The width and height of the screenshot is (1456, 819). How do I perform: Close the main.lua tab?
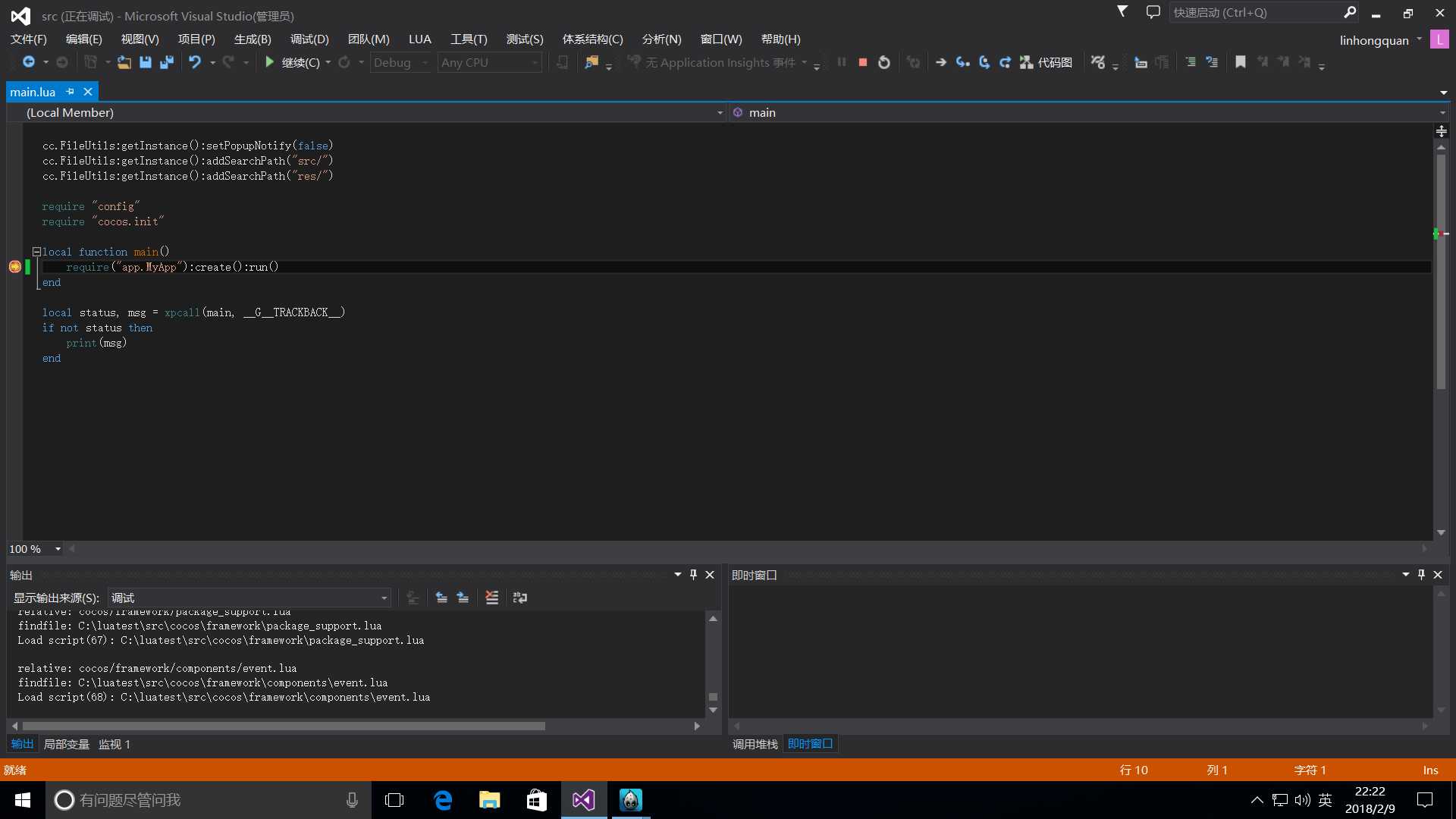coord(88,92)
